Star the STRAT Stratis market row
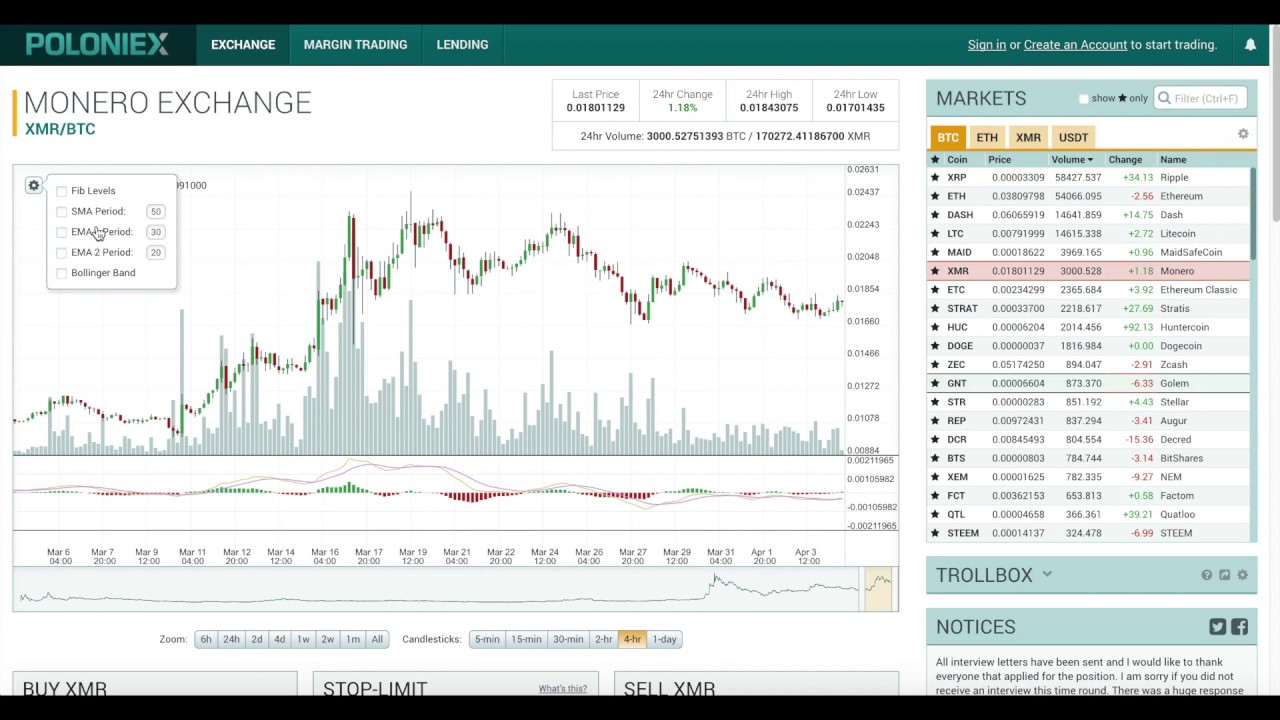Image resolution: width=1280 pixels, height=720 pixels. point(935,308)
